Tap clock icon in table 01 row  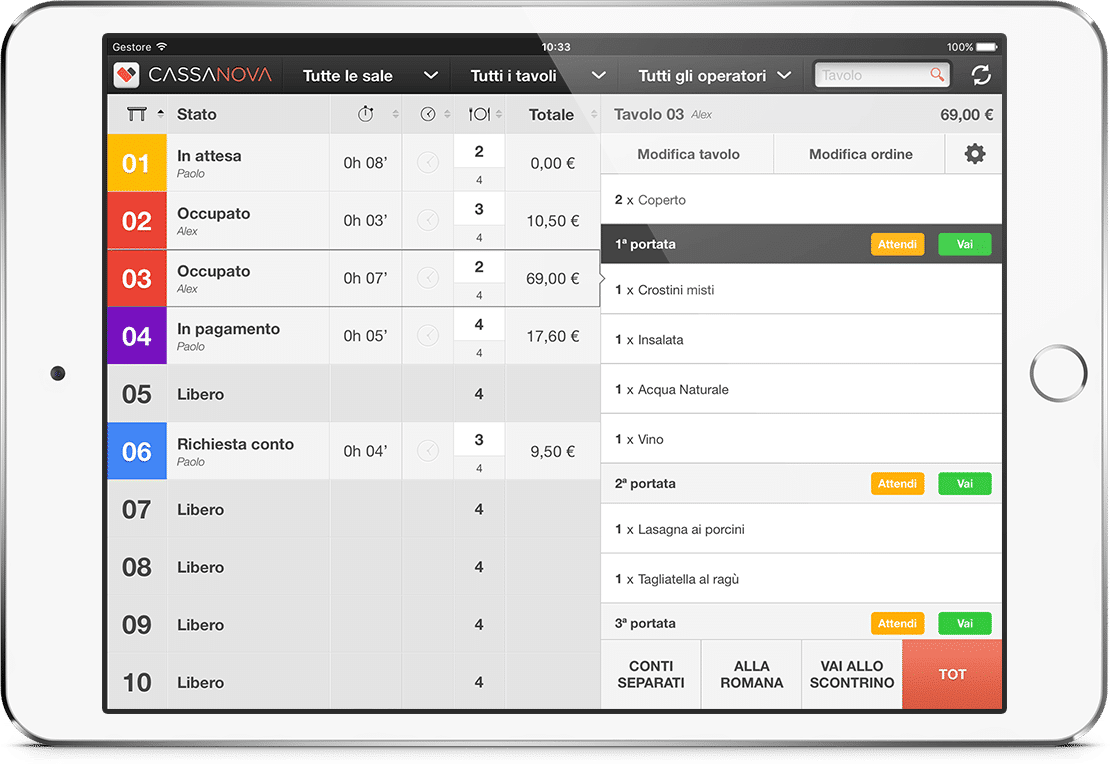pos(428,163)
